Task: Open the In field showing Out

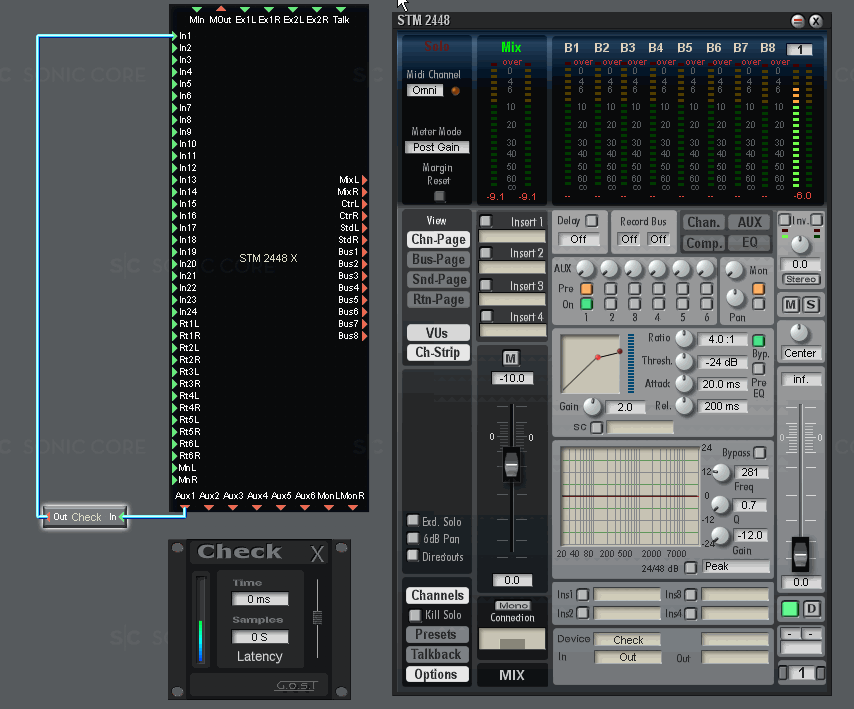Action: pos(628,657)
